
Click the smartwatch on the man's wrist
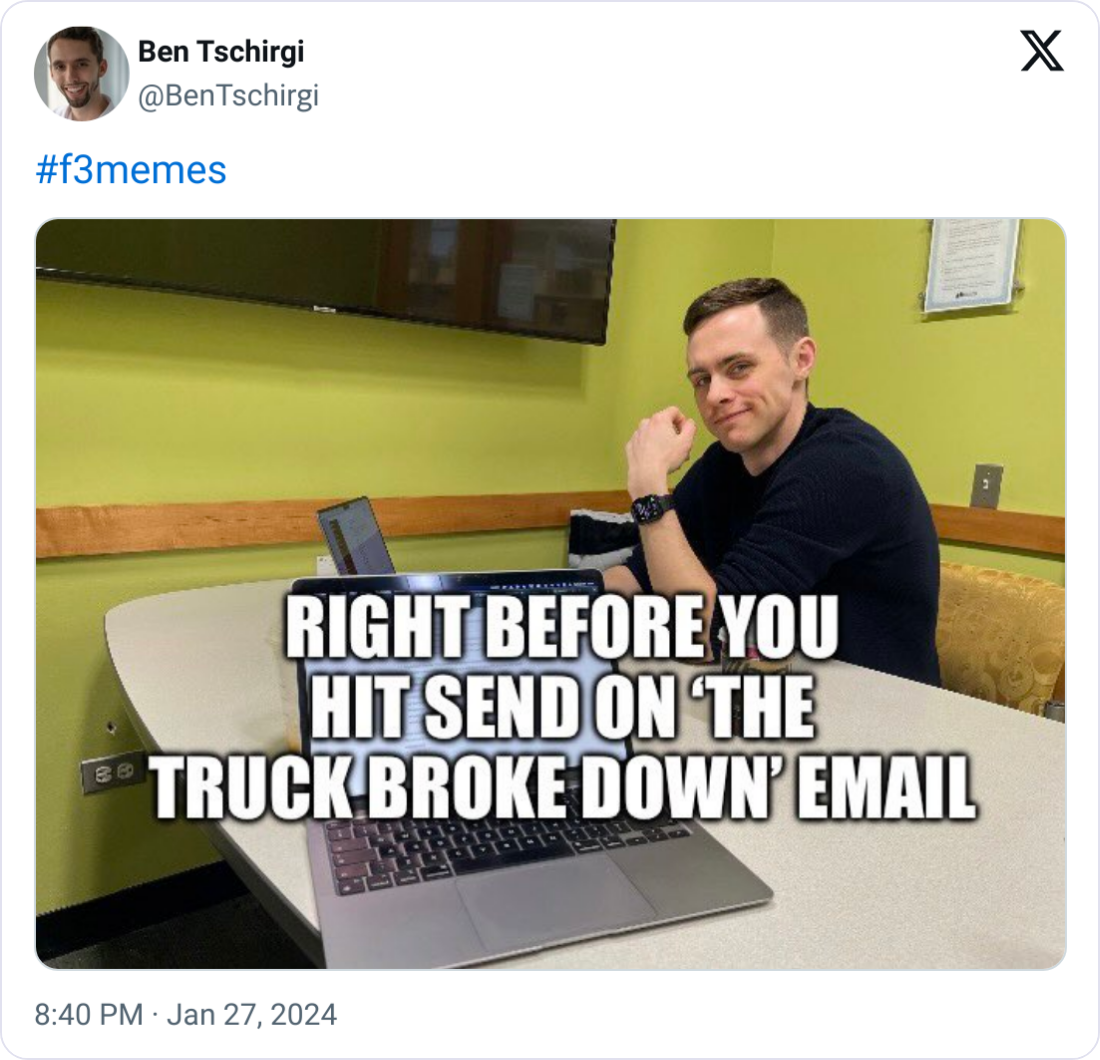click(x=652, y=507)
